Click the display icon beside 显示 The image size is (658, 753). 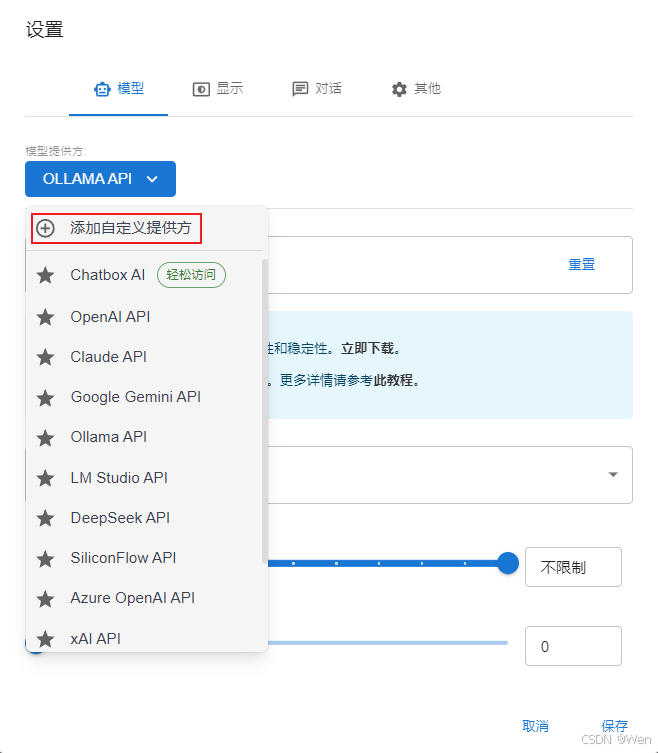(x=201, y=89)
